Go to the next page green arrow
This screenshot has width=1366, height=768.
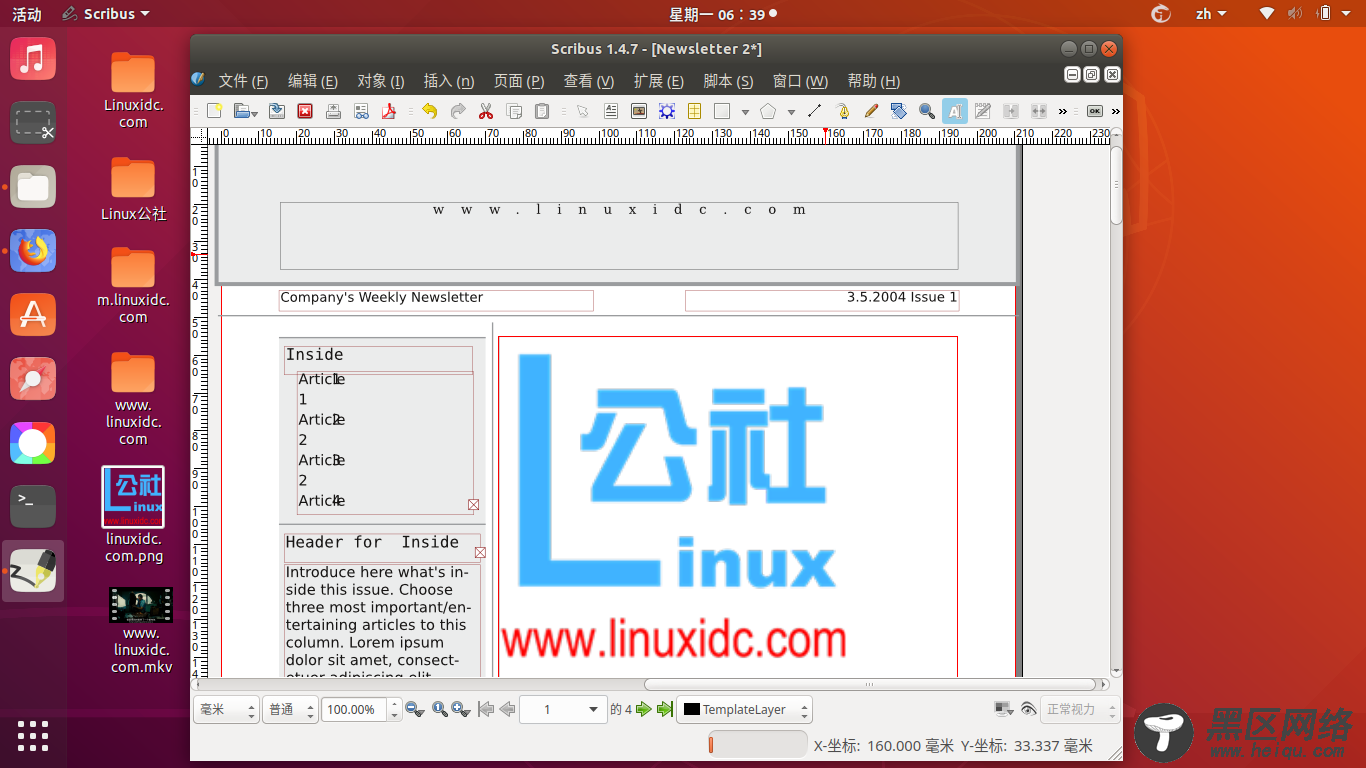click(643, 710)
